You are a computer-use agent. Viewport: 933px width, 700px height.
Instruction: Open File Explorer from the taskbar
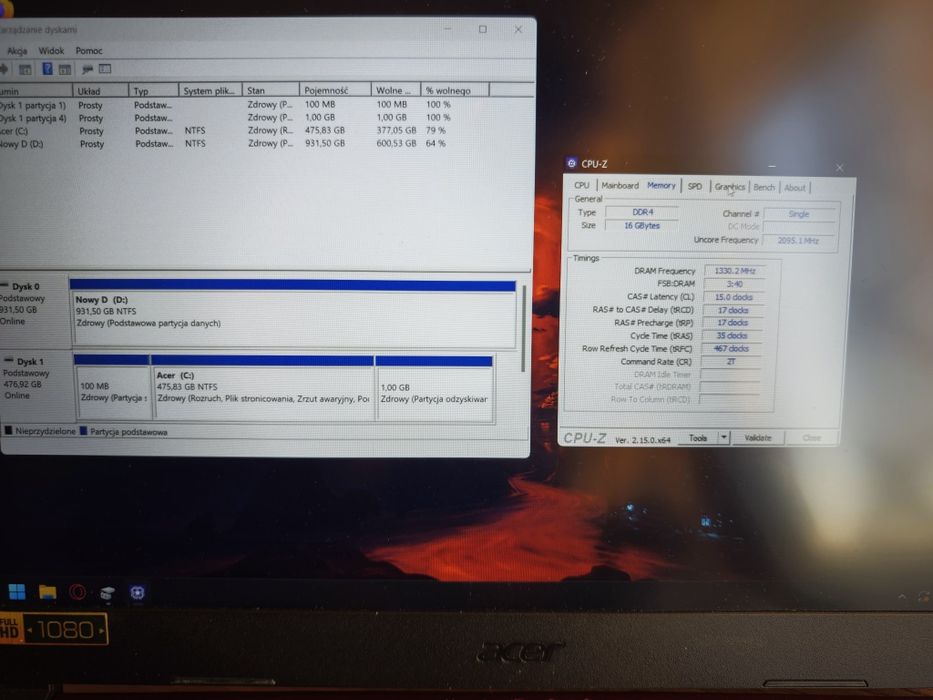pyautogui.click(x=48, y=592)
